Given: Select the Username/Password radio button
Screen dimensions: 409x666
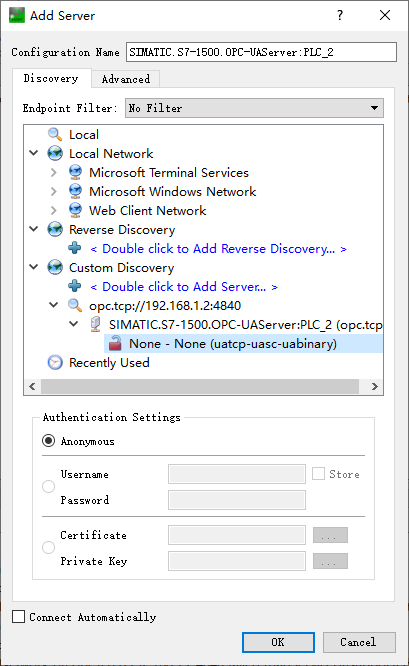Looking at the screenshot, I should coord(48,486).
